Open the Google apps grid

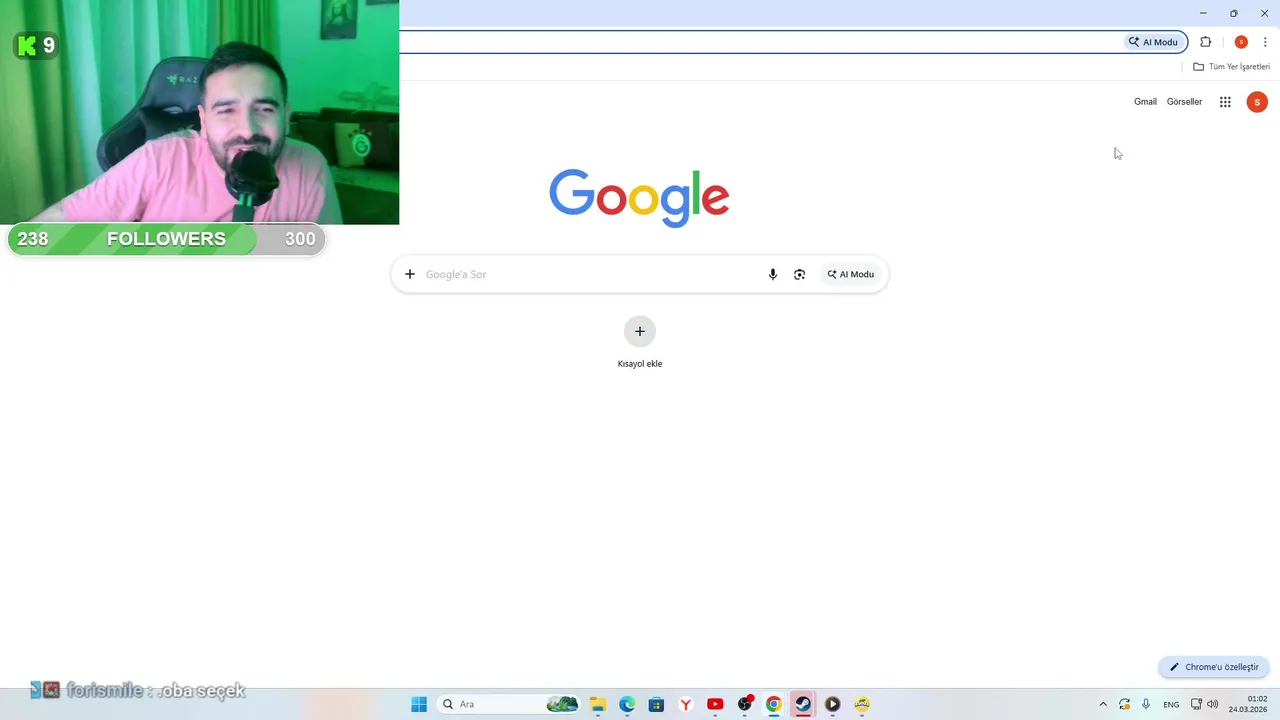1225,102
